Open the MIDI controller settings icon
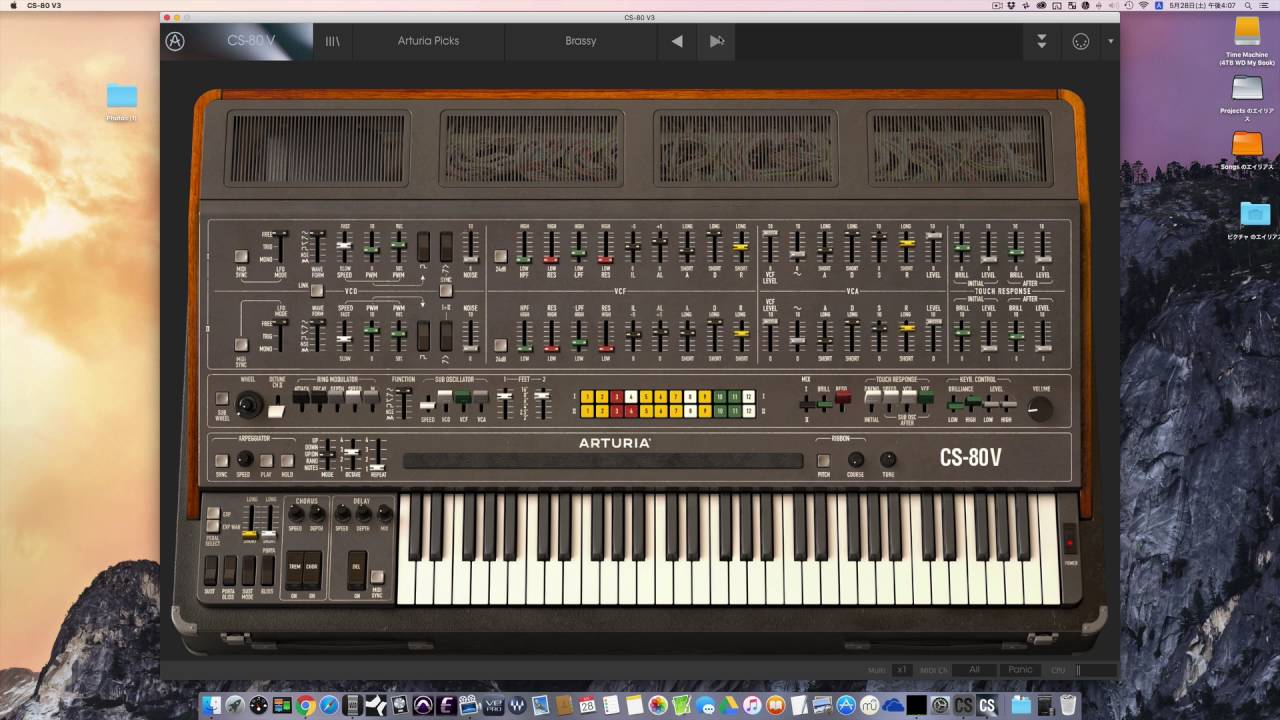The height and width of the screenshot is (720, 1280). point(1080,42)
